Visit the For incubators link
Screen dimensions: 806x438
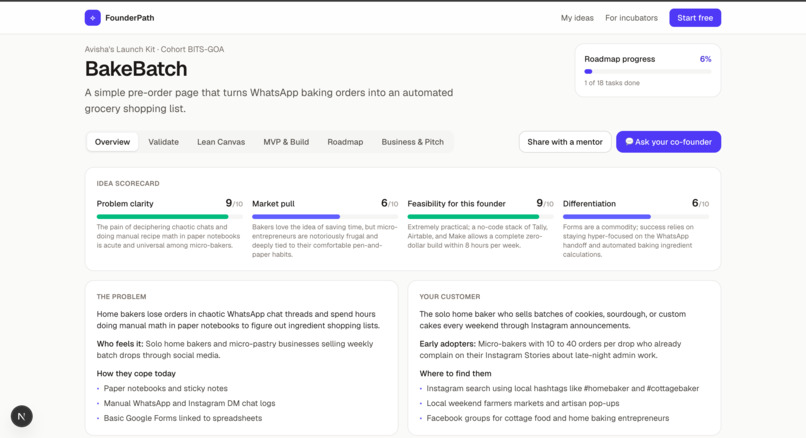pos(631,17)
